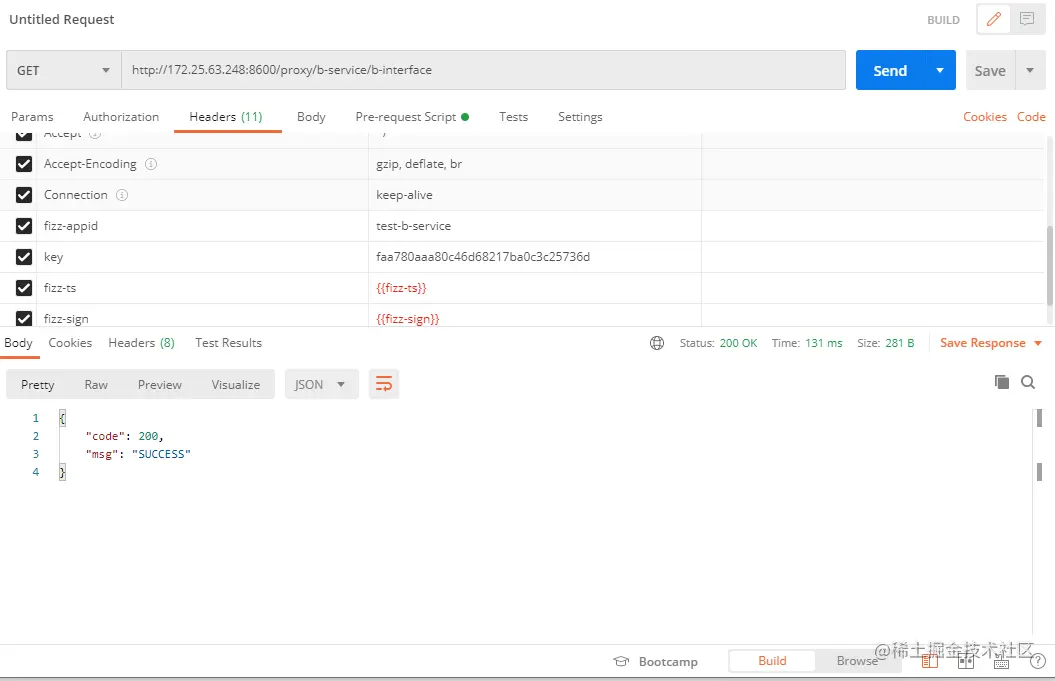Uncheck the fizz-sign header checkbox
This screenshot has width=1055, height=681.
[x=24, y=318]
